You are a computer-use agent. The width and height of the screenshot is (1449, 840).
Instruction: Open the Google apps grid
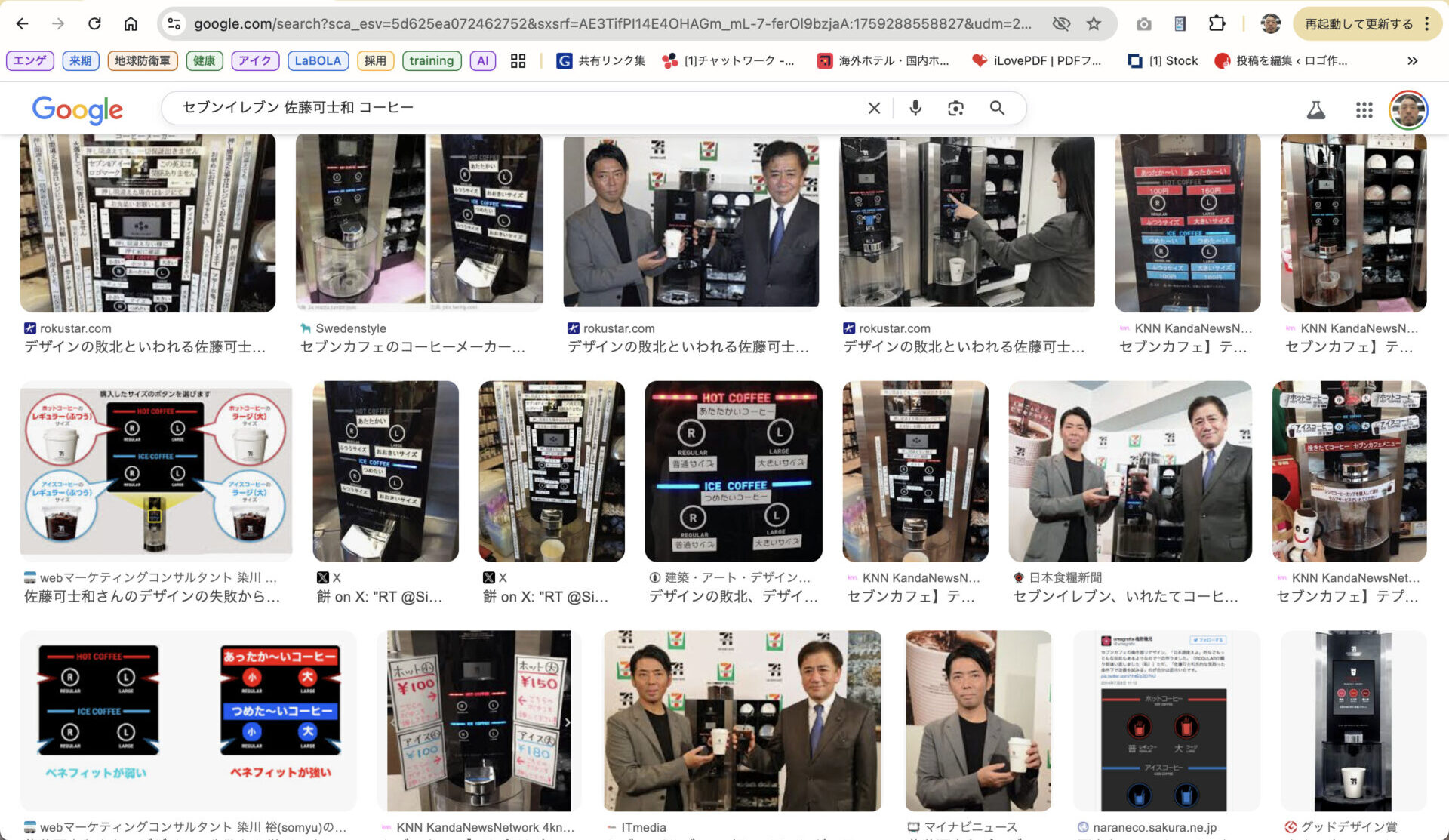[x=1364, y=110]
